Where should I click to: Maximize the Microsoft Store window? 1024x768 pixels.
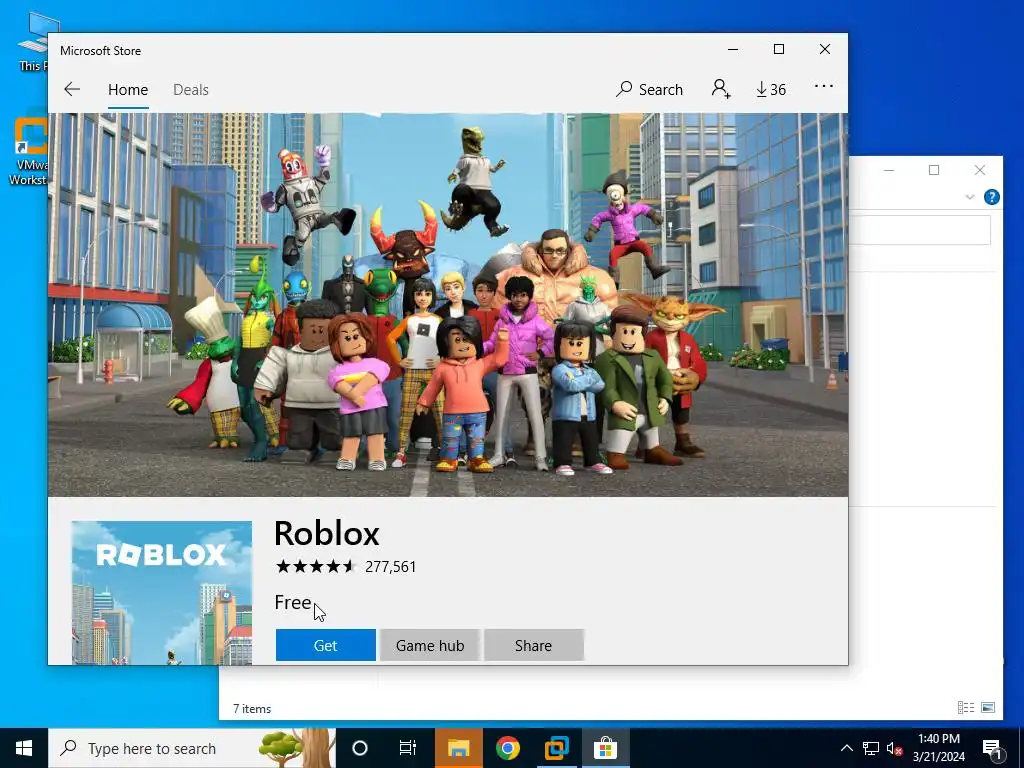pos(778,50)
